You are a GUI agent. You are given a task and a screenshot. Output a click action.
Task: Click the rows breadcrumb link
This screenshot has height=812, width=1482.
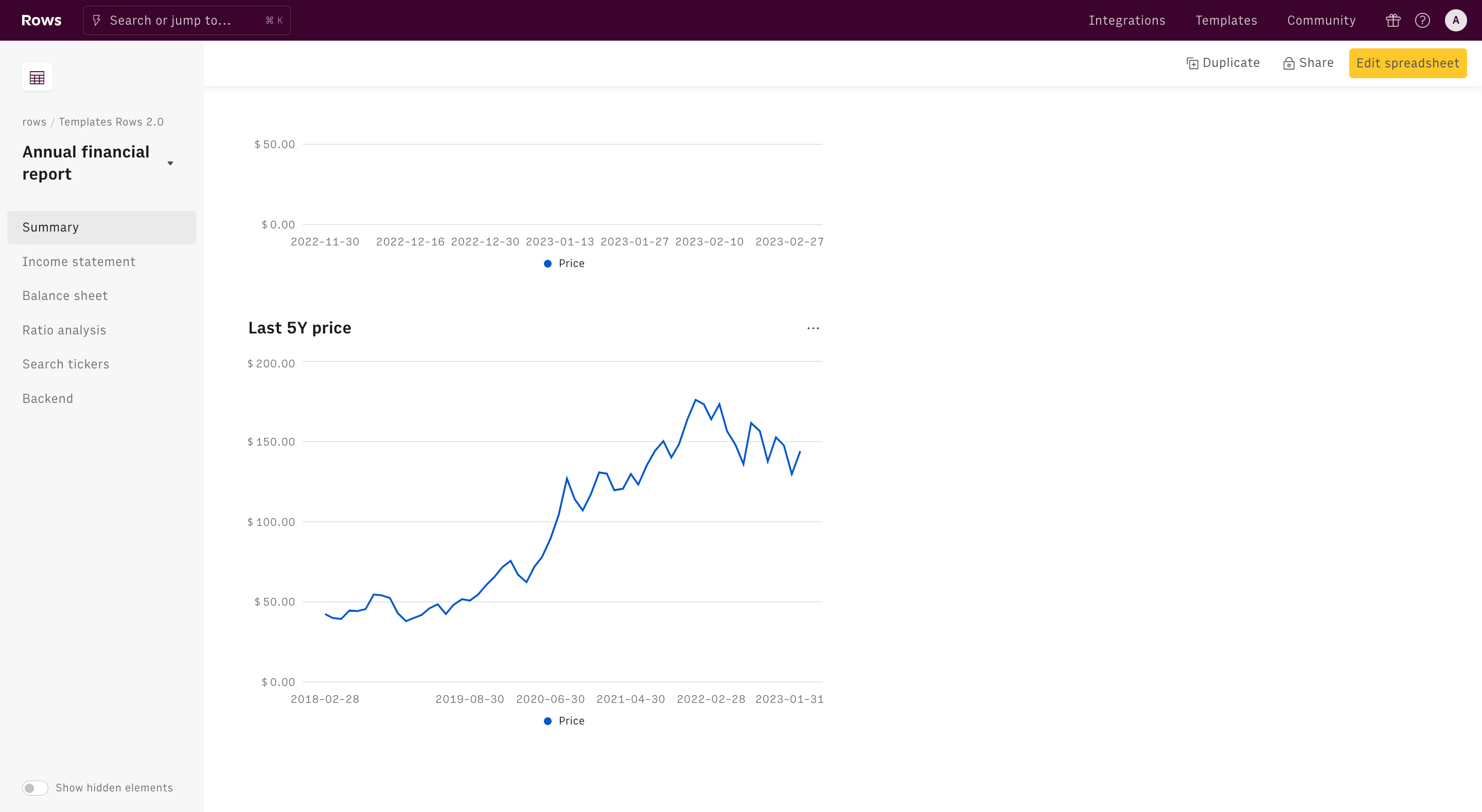coord(34,122)
